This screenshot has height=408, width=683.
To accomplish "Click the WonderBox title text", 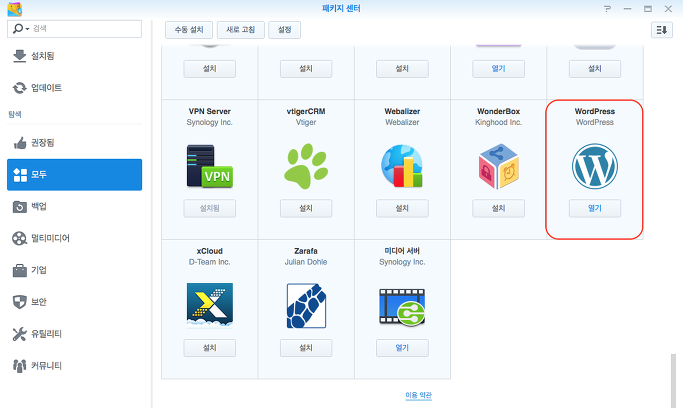I will [498, 111].
